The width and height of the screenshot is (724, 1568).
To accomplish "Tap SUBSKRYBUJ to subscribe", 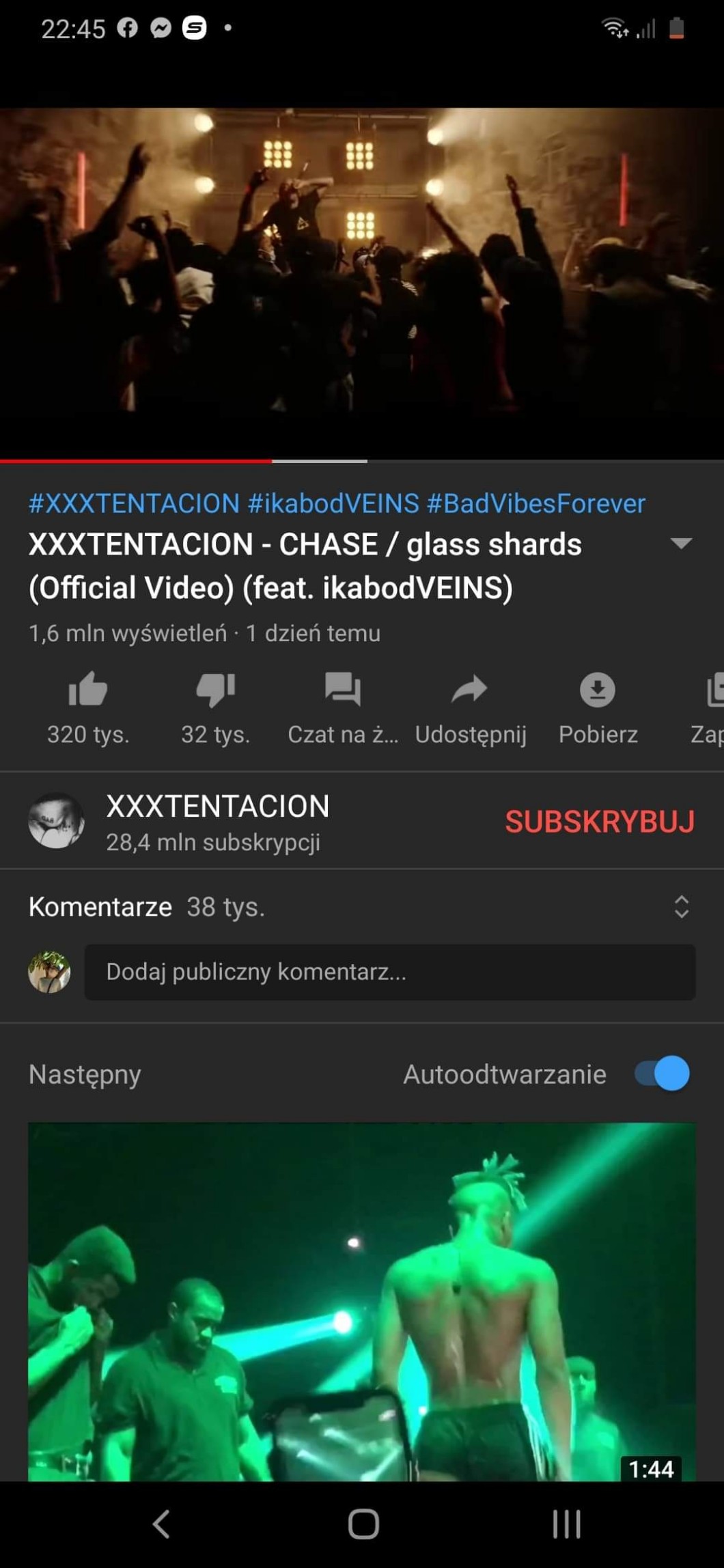I will tap(600, 822).
